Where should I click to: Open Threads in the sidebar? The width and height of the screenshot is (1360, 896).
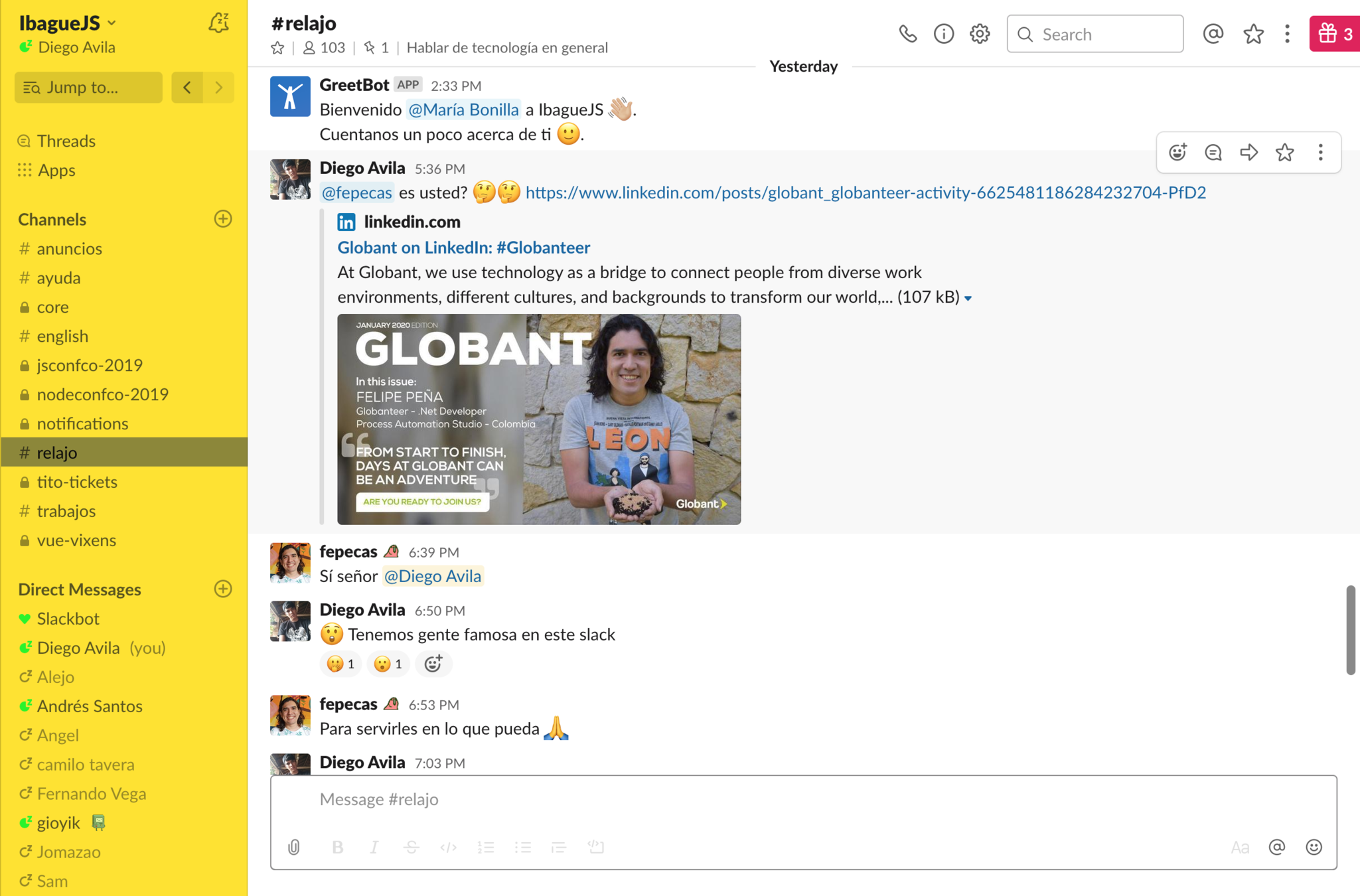point(66,141)
